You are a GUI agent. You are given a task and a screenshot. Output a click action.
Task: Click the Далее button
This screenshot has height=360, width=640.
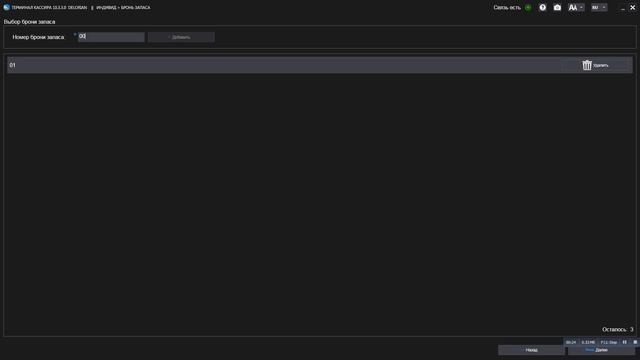coord(601,350)
